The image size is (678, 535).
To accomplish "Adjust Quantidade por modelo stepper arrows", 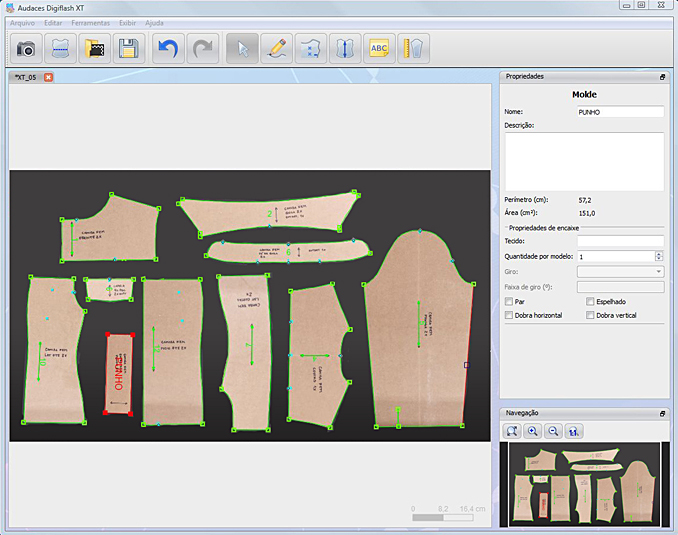I will [659, 256].
